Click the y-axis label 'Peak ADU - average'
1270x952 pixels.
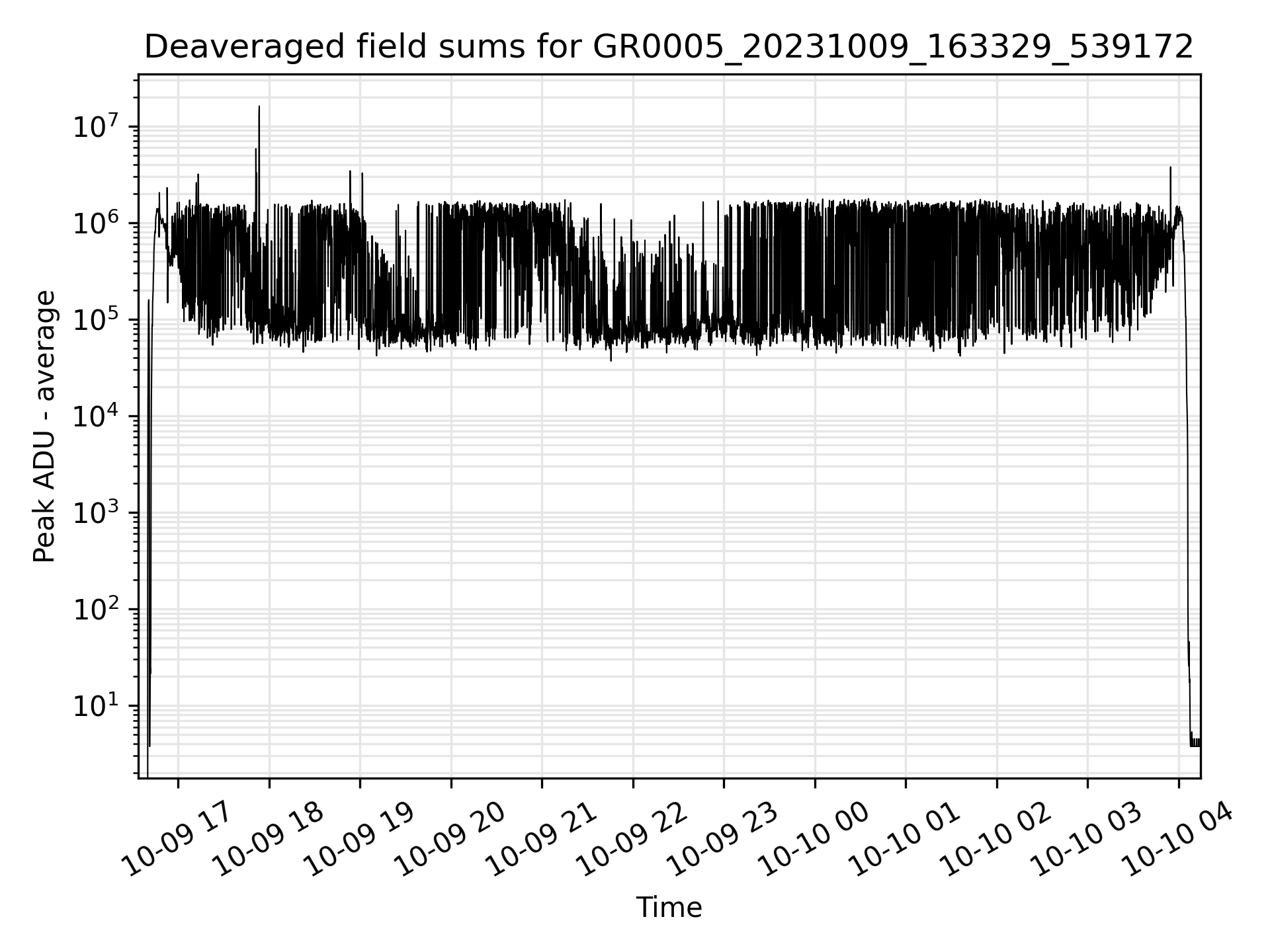click(44, 427)
